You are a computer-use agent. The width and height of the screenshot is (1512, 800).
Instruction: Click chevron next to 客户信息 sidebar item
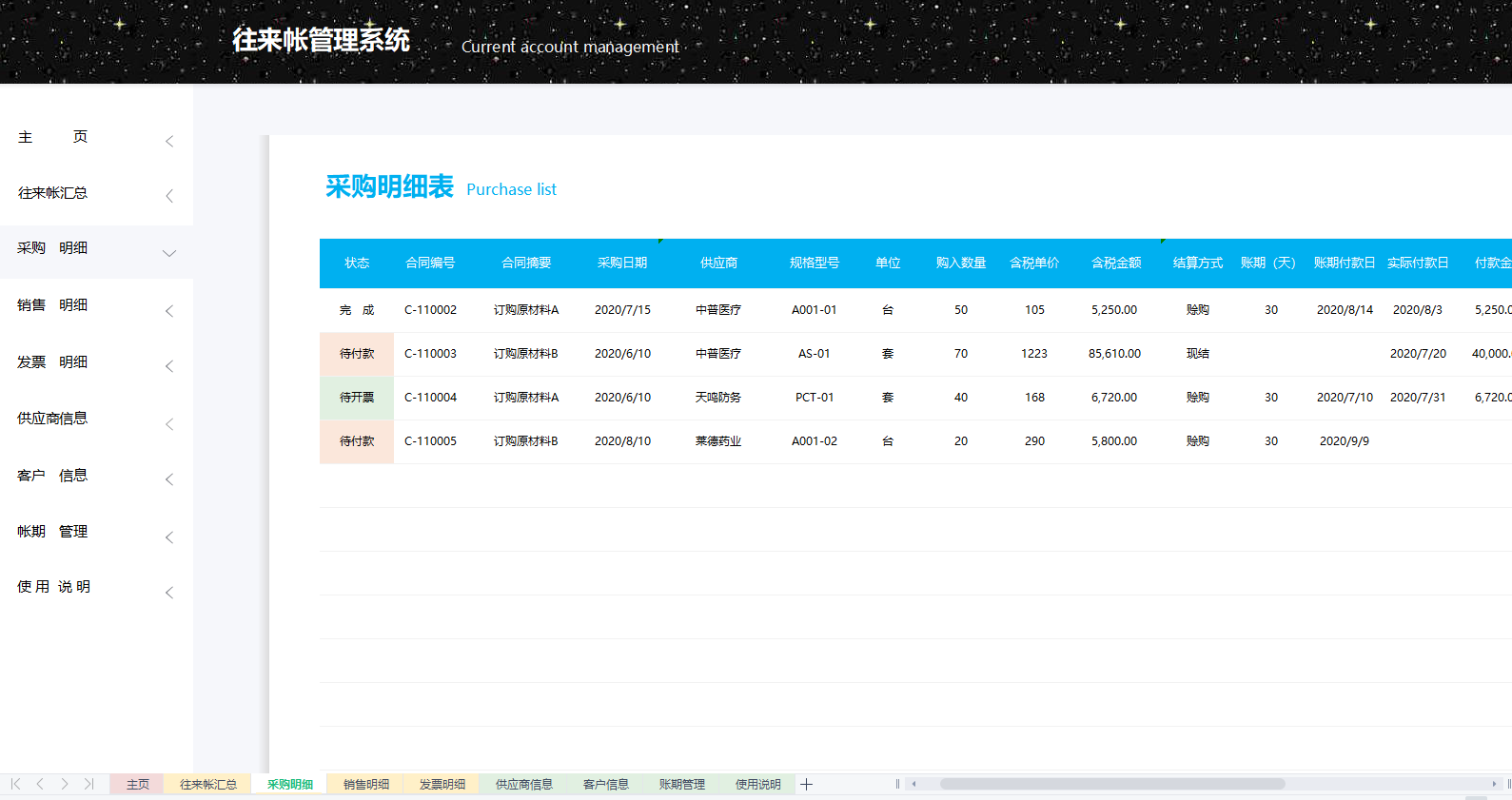(x=169, y=479)
